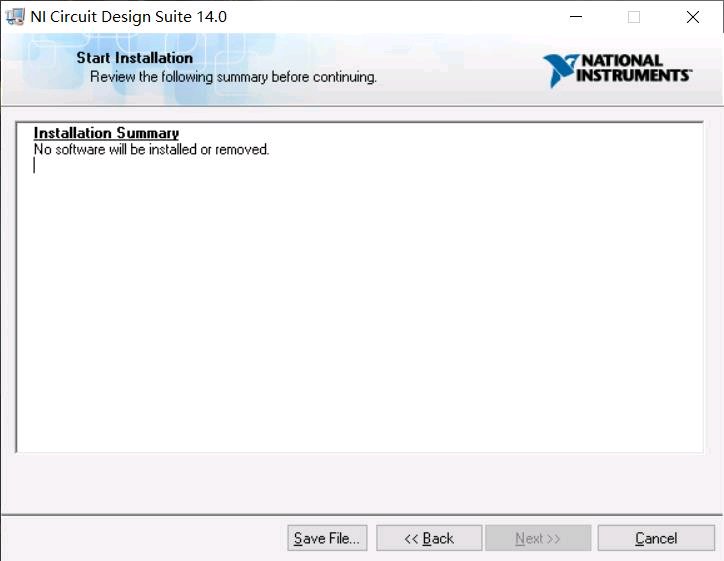Click 'Review the following summary before continuing.' text
724x561 pixels.
[x=233, y=77]
